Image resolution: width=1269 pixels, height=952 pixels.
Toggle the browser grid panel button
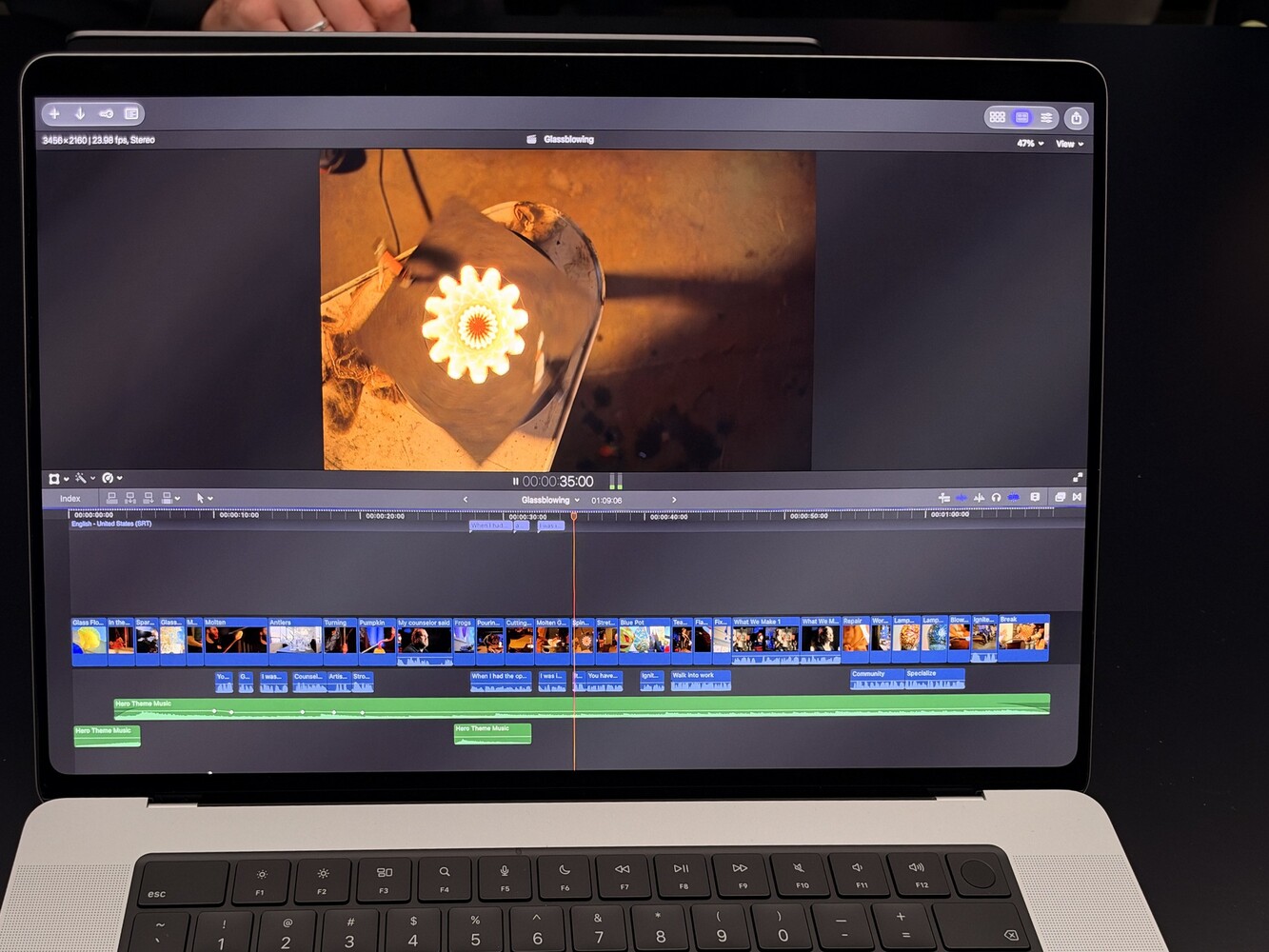(x=997, y=117)
